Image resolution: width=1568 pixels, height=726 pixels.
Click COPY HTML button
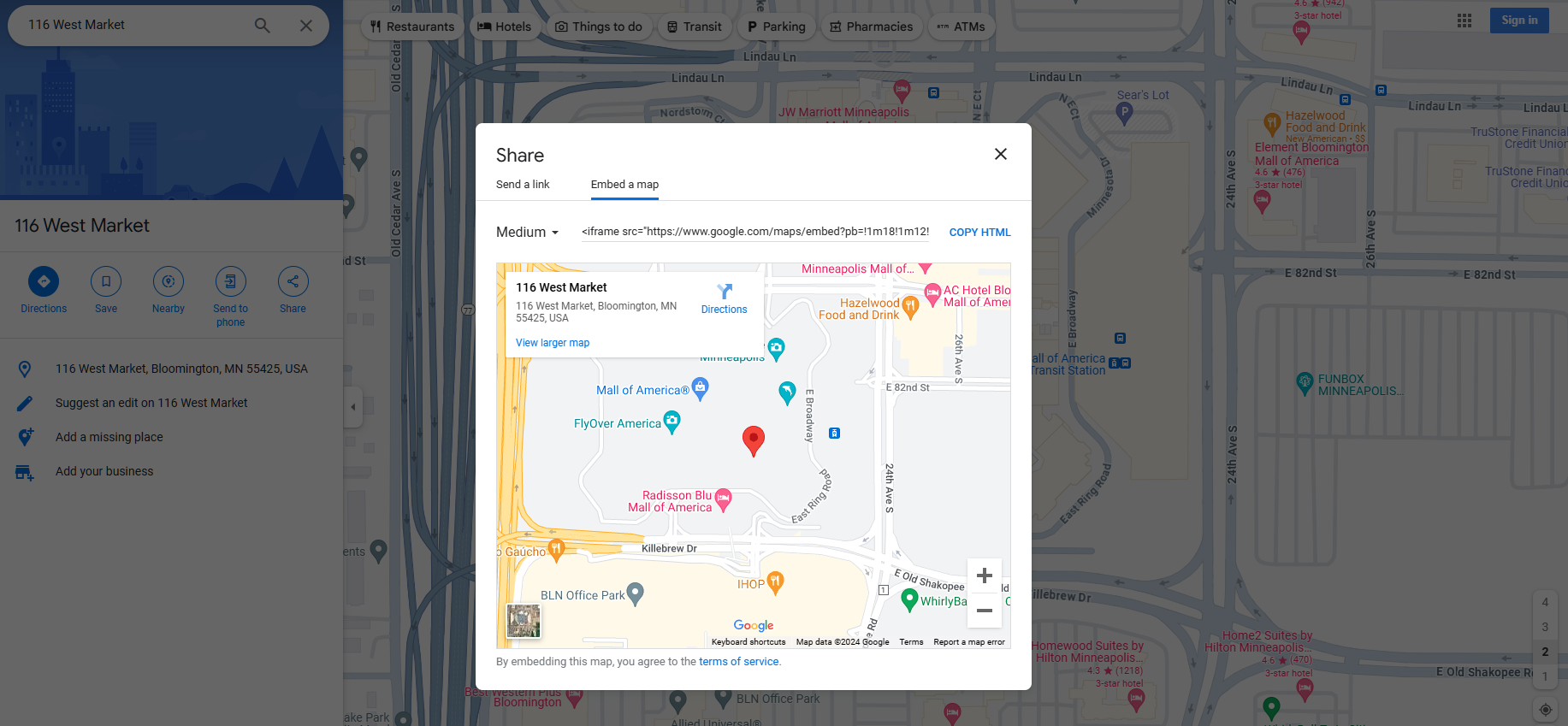(979, 233)
